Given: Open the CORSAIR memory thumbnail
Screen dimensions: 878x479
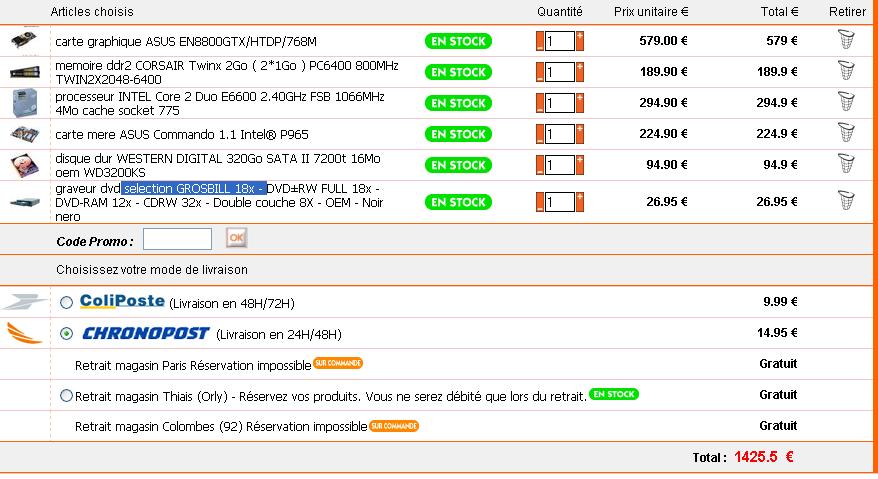Looking at the screenshot, I should (x=25, y=72).
